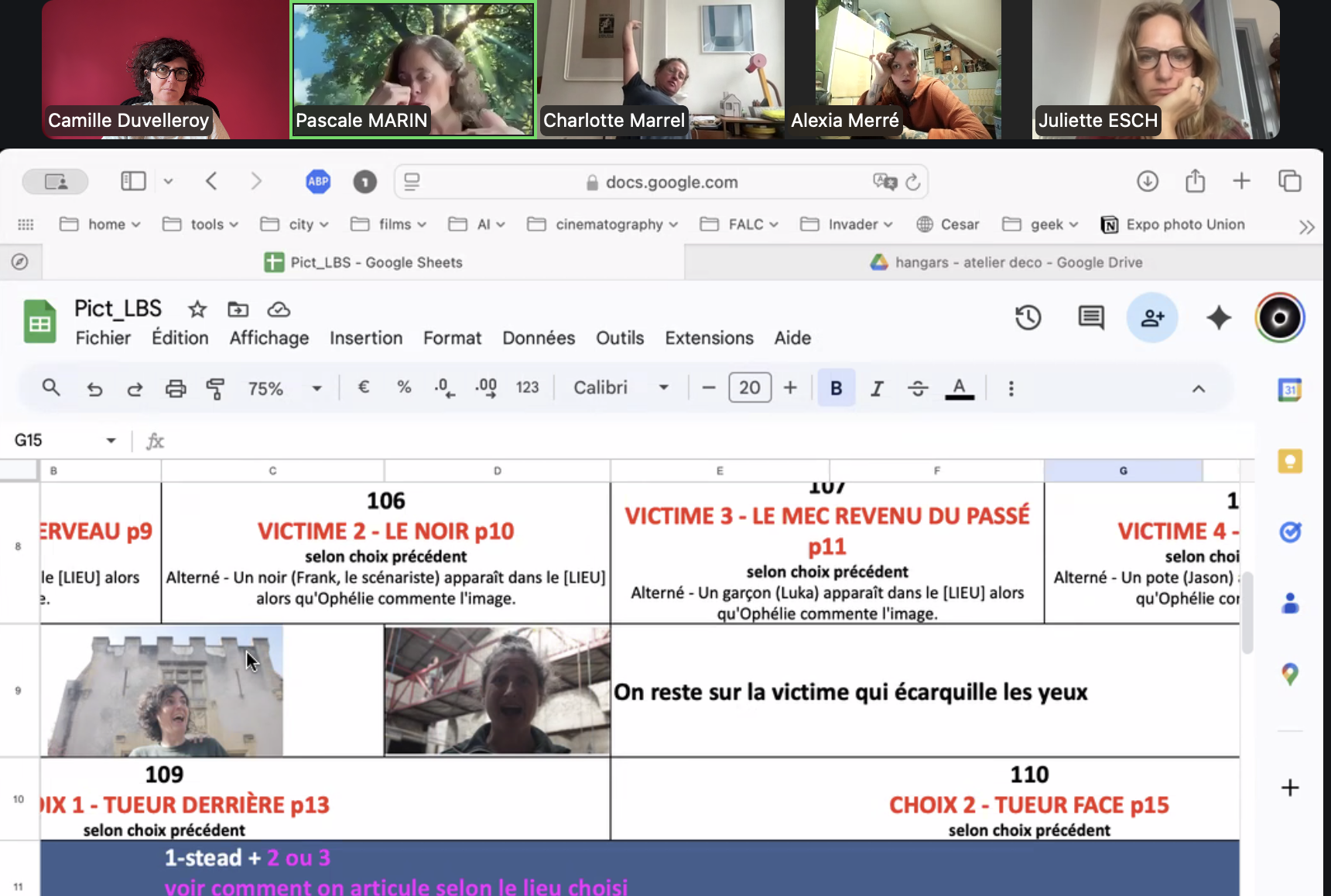The height and width of the screenshot is (896, 1331).
Task: Click the share button with person icon
Action: click(1151, 317)
